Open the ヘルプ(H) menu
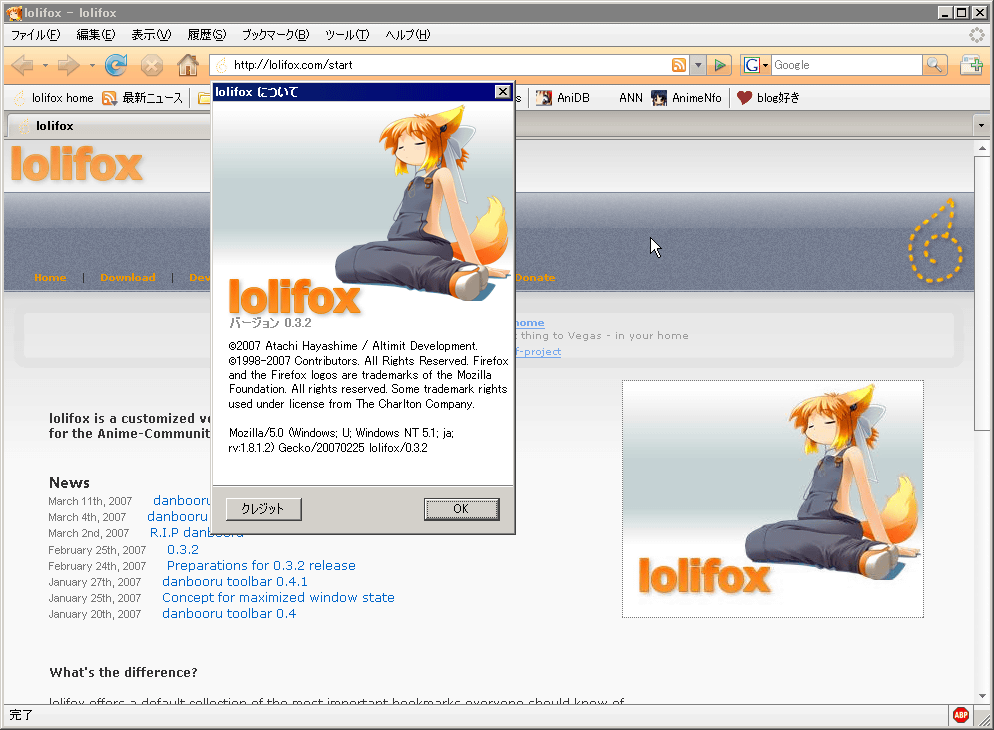 tap(408, 35)
